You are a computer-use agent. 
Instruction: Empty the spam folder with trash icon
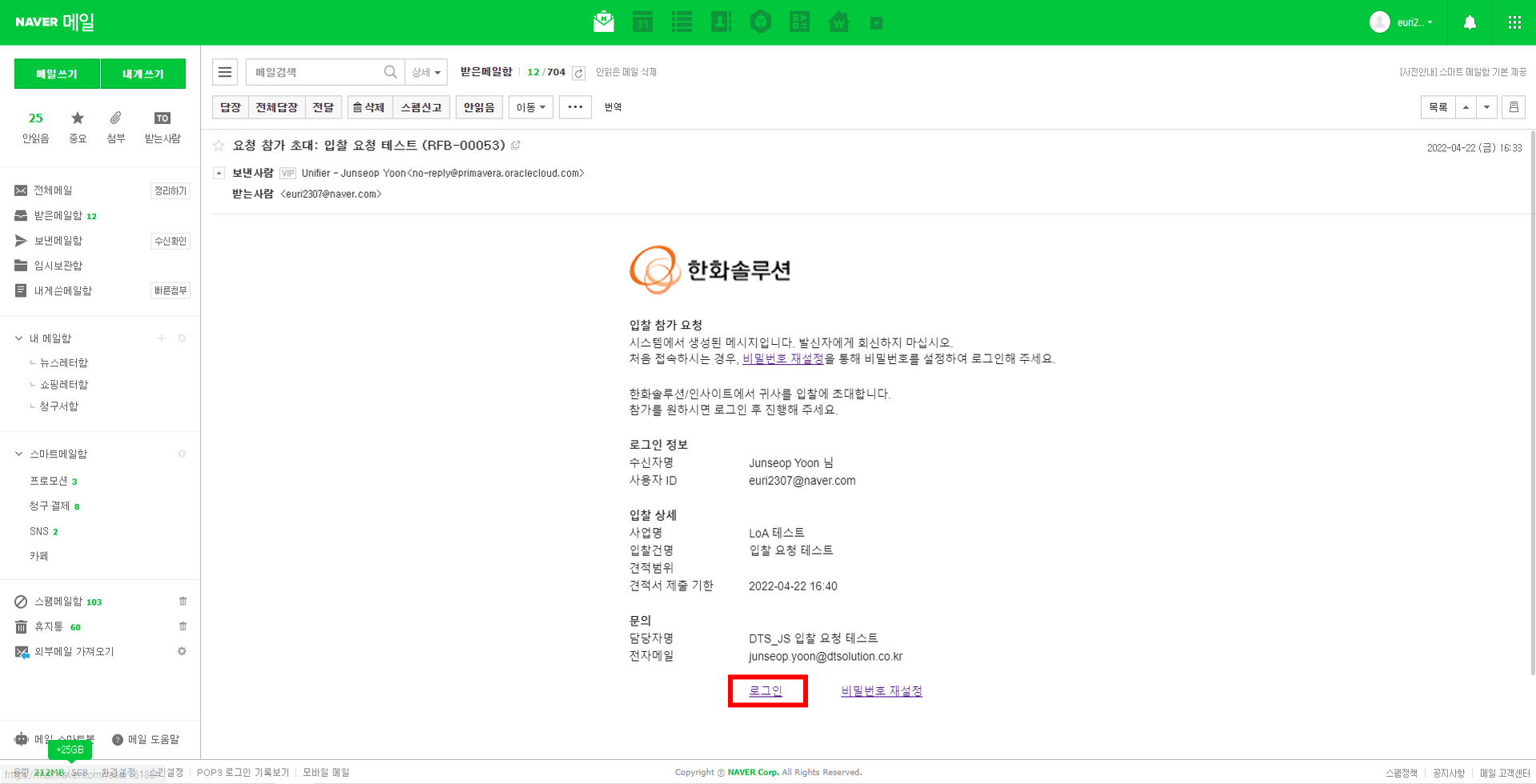[x=182, y=602]
